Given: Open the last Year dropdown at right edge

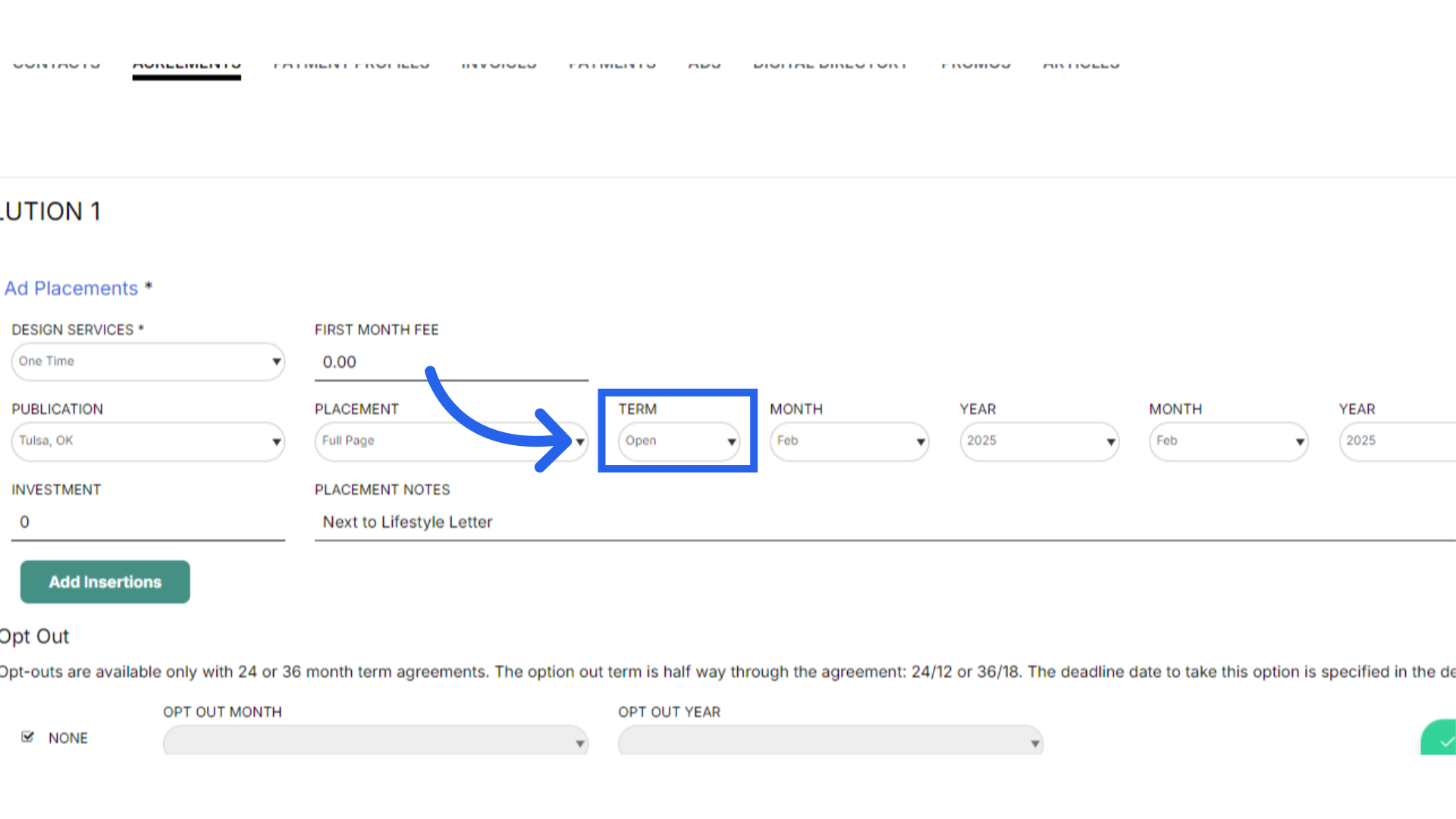Looking at the screenshot, I should click(x=1397, y=441).
